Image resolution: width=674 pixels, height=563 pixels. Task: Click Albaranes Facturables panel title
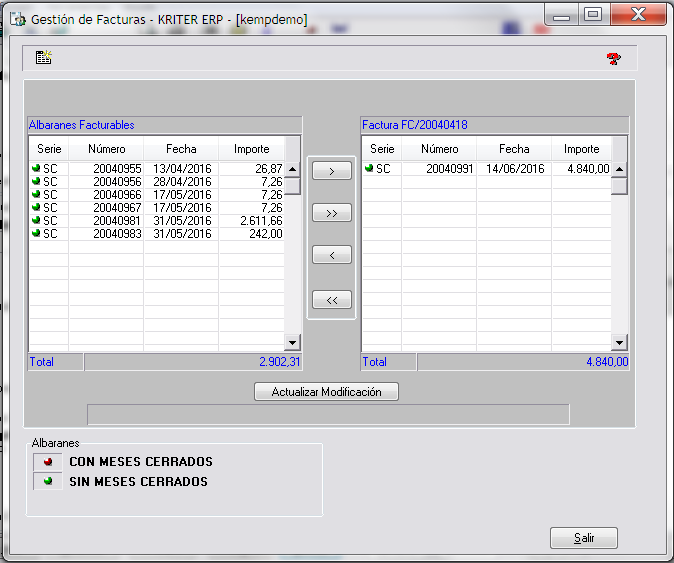[82, 125]
